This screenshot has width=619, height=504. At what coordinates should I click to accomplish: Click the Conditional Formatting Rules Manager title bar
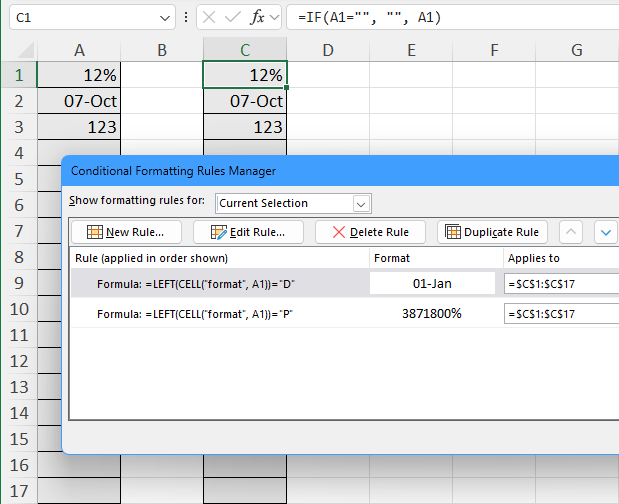341,171
